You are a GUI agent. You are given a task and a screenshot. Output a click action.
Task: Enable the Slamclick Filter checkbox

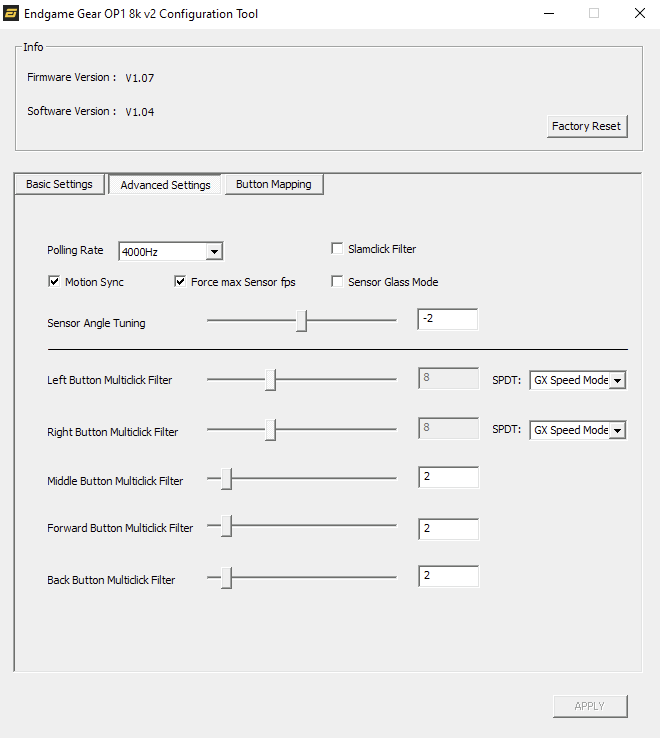pos(337,249)
